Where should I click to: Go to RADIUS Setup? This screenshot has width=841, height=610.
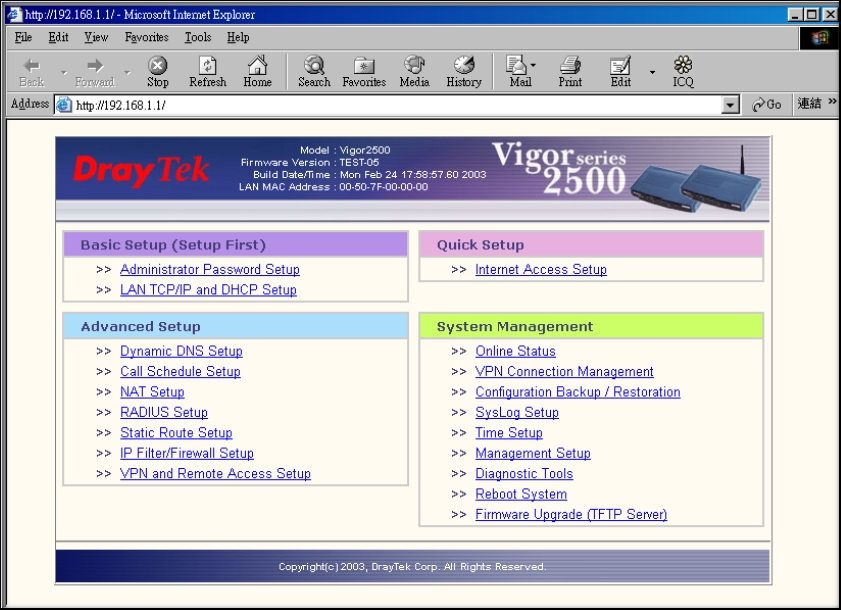pos(164,412)
